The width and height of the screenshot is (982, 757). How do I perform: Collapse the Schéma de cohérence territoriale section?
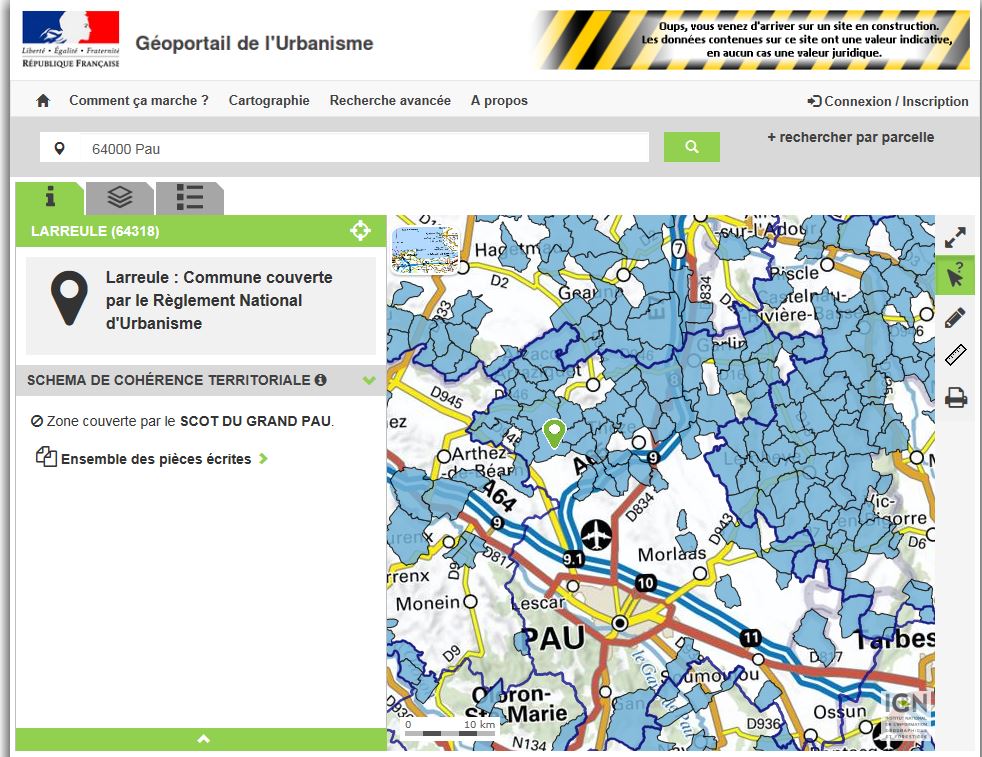click(369, 380)
